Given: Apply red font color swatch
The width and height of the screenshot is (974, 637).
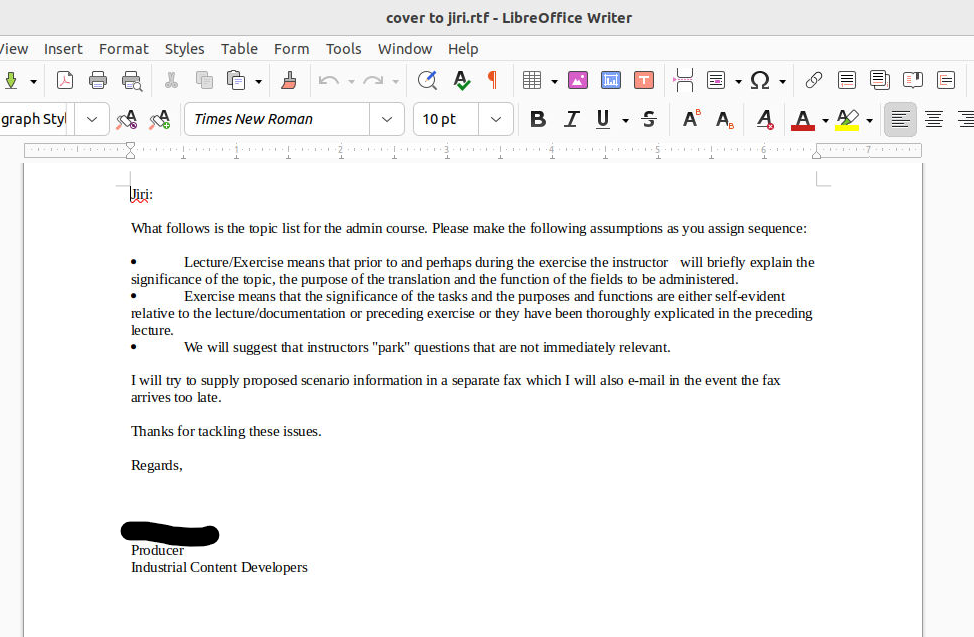Looking at the screenshot, I should click(803, 119).
